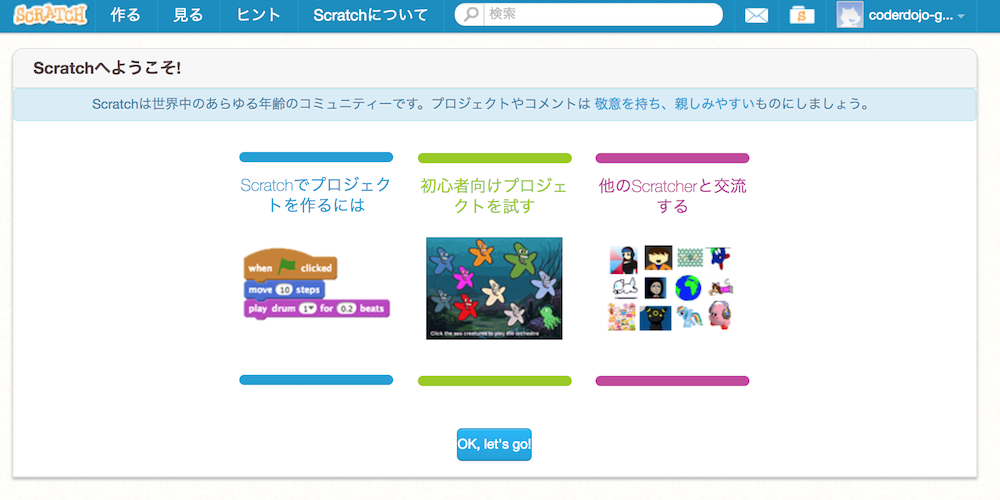Click the pink character with headphones avatar
The image size is (1000, 500).
[720, 315]
